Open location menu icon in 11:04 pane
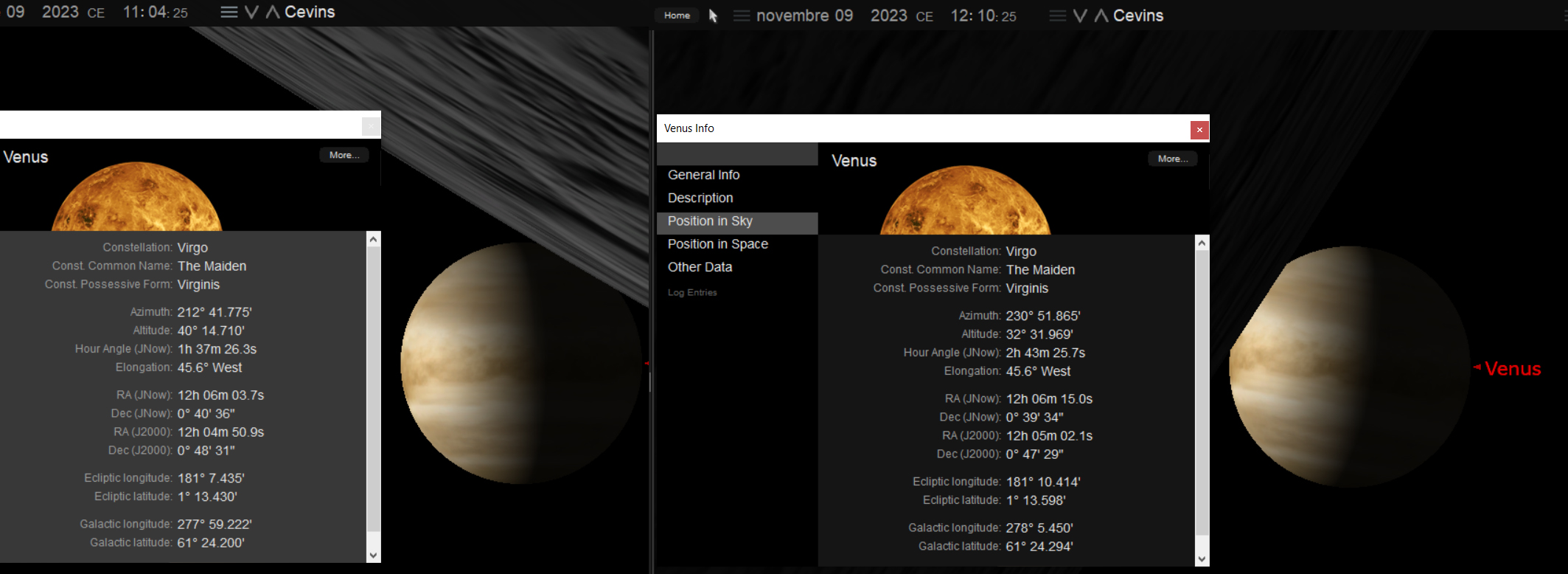This screenshot has height=574, width=1568. coord(229,12)
